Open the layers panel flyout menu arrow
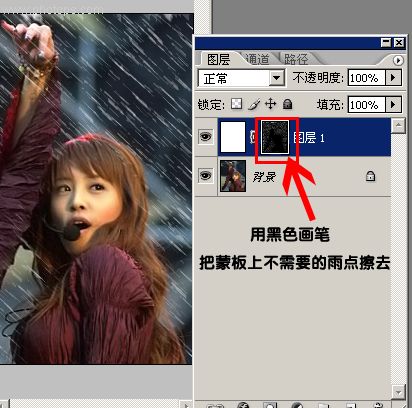 click(x=398, y=60)
